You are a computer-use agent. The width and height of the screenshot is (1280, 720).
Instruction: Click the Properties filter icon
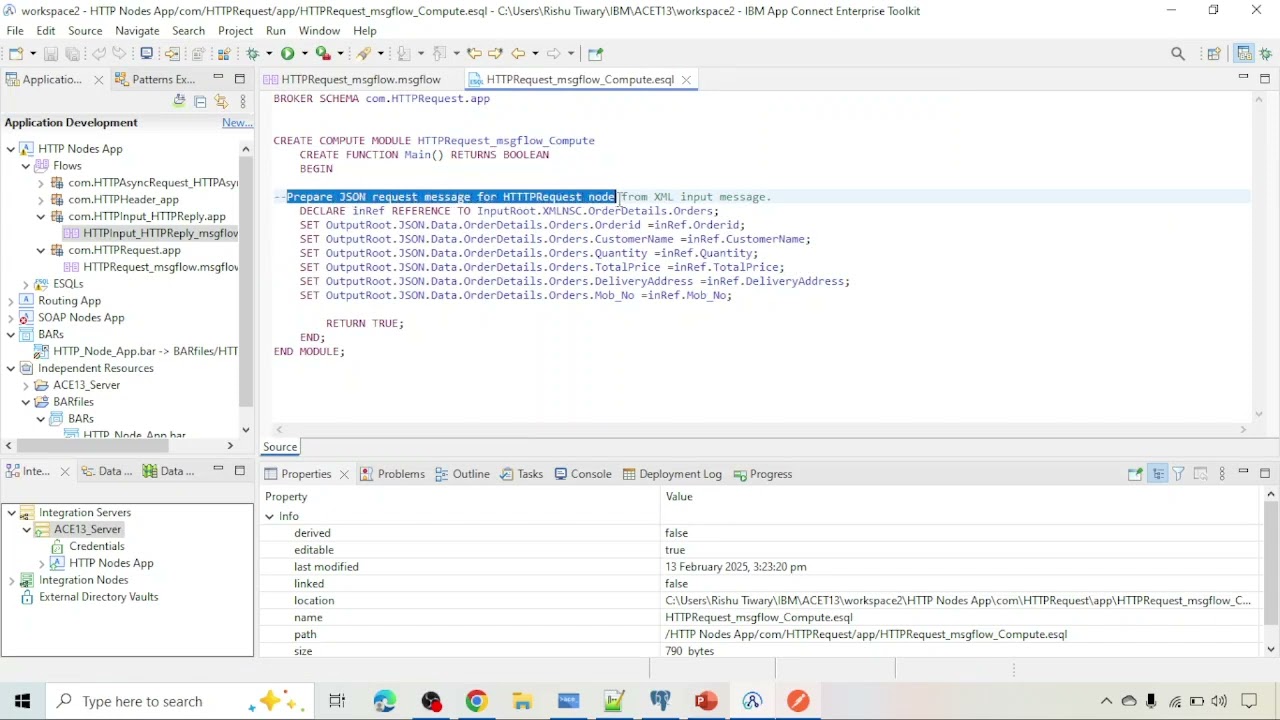[x=1178, y=474]
